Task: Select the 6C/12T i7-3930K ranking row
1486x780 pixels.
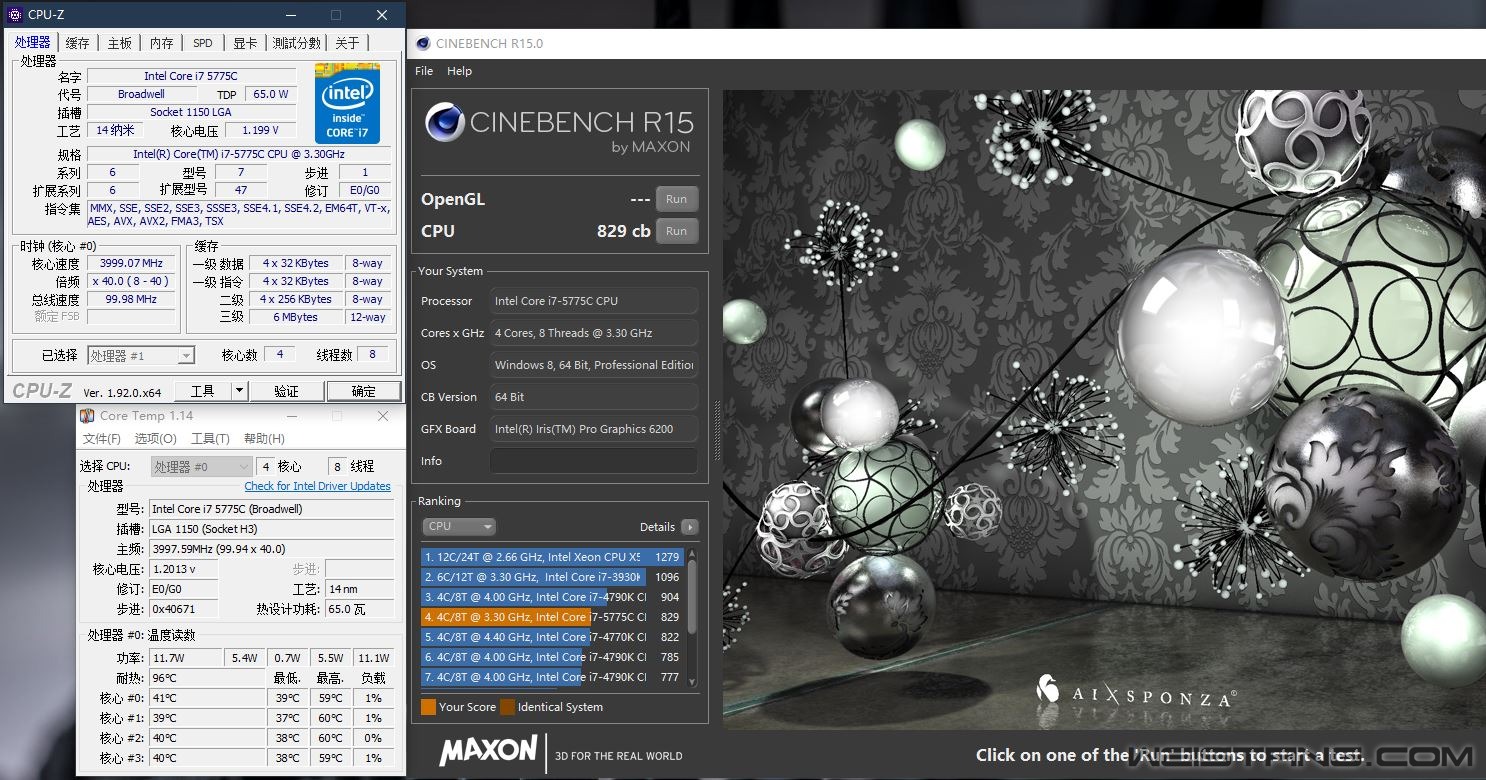Action: coord(552,577)
